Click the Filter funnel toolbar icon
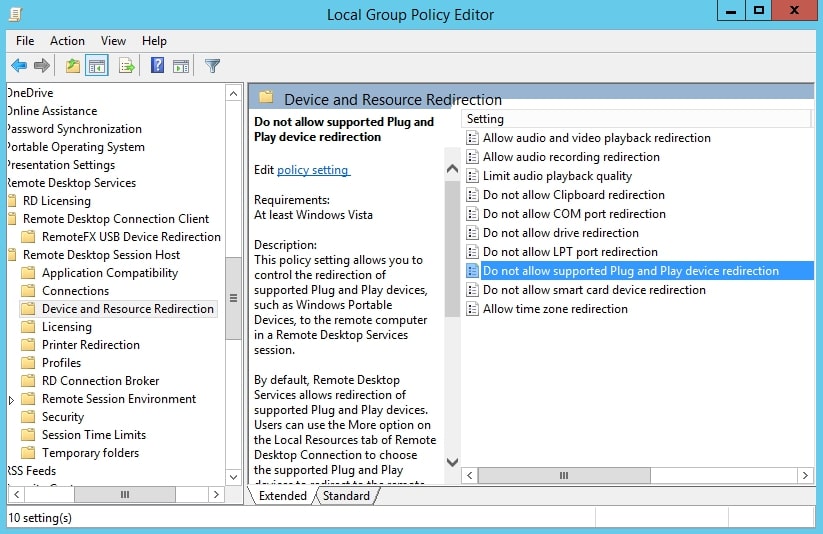 click(212, 66)
